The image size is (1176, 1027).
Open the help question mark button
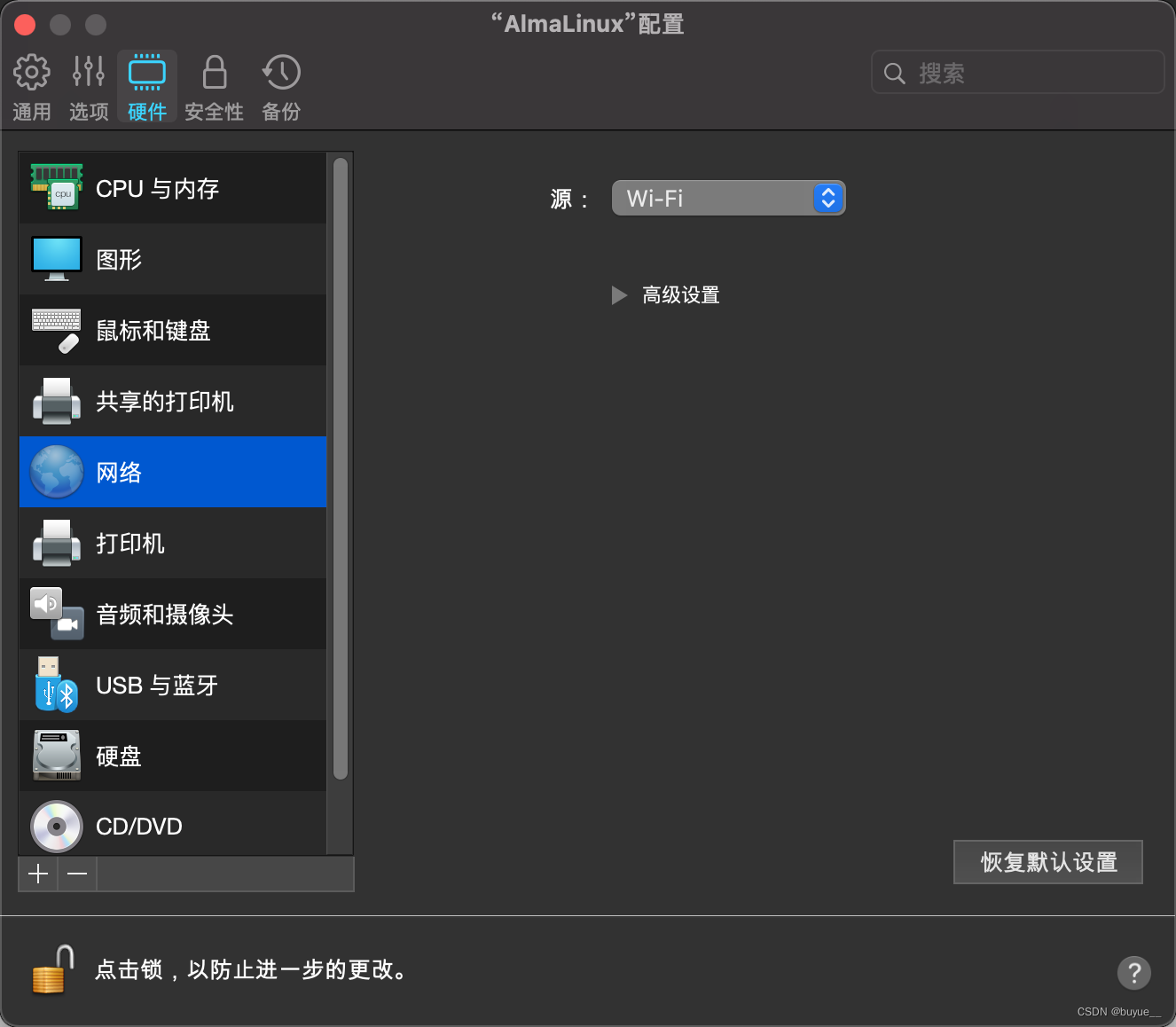click(x=1133, y=973)
